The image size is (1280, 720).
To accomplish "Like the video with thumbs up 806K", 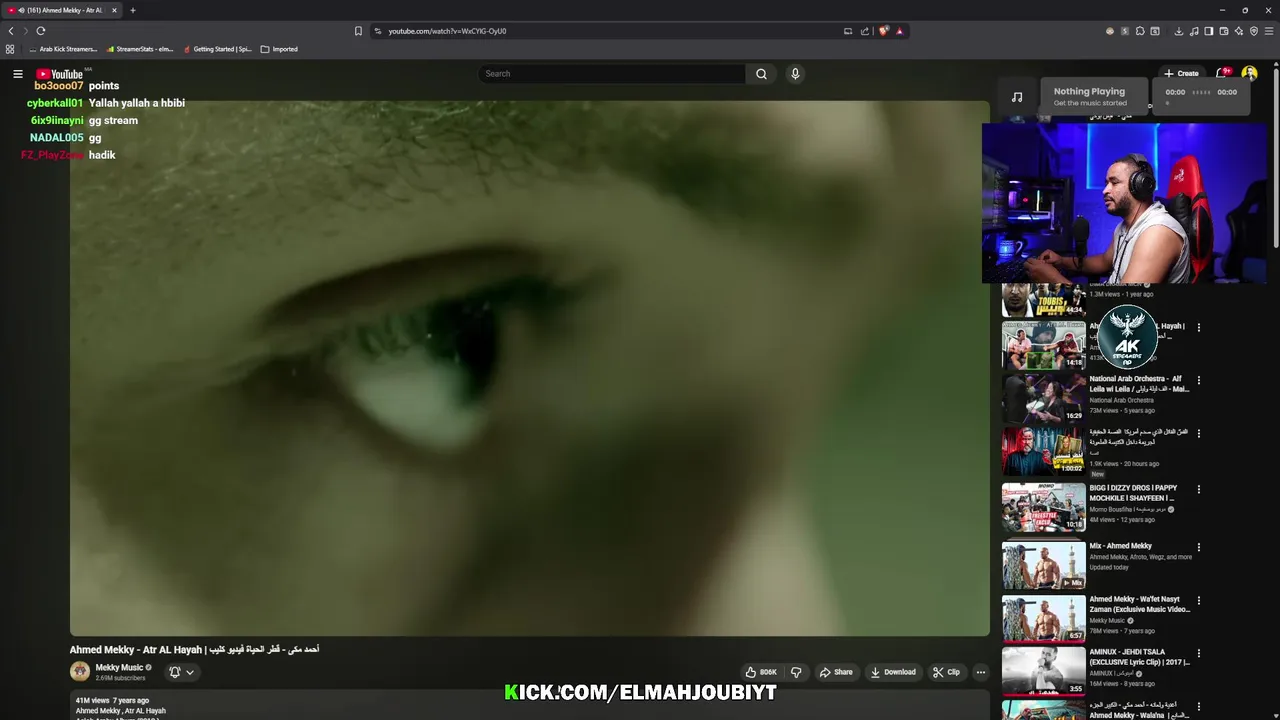I will tap(761, 672).
